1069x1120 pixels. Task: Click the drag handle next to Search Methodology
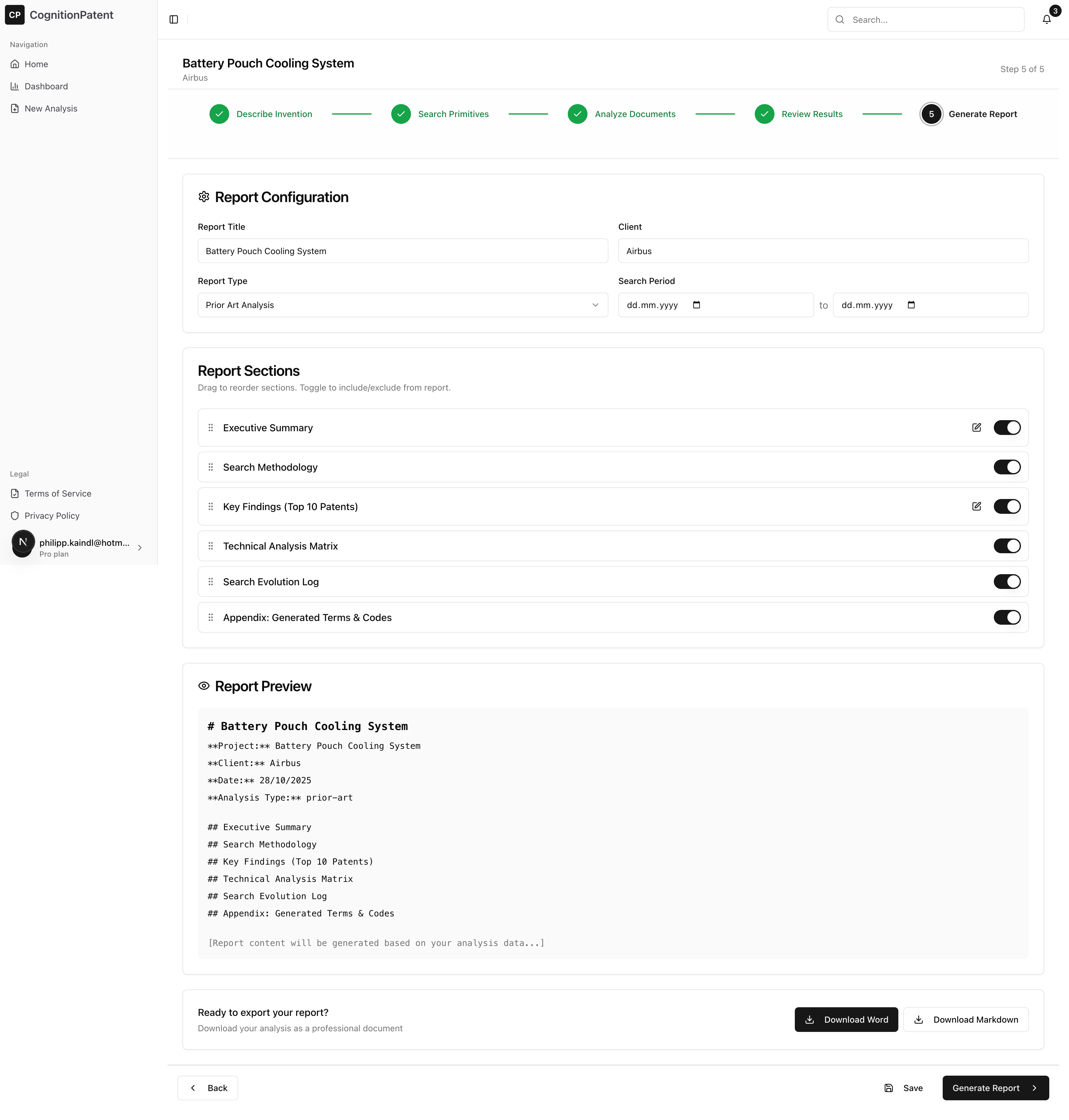click(210, 467)
